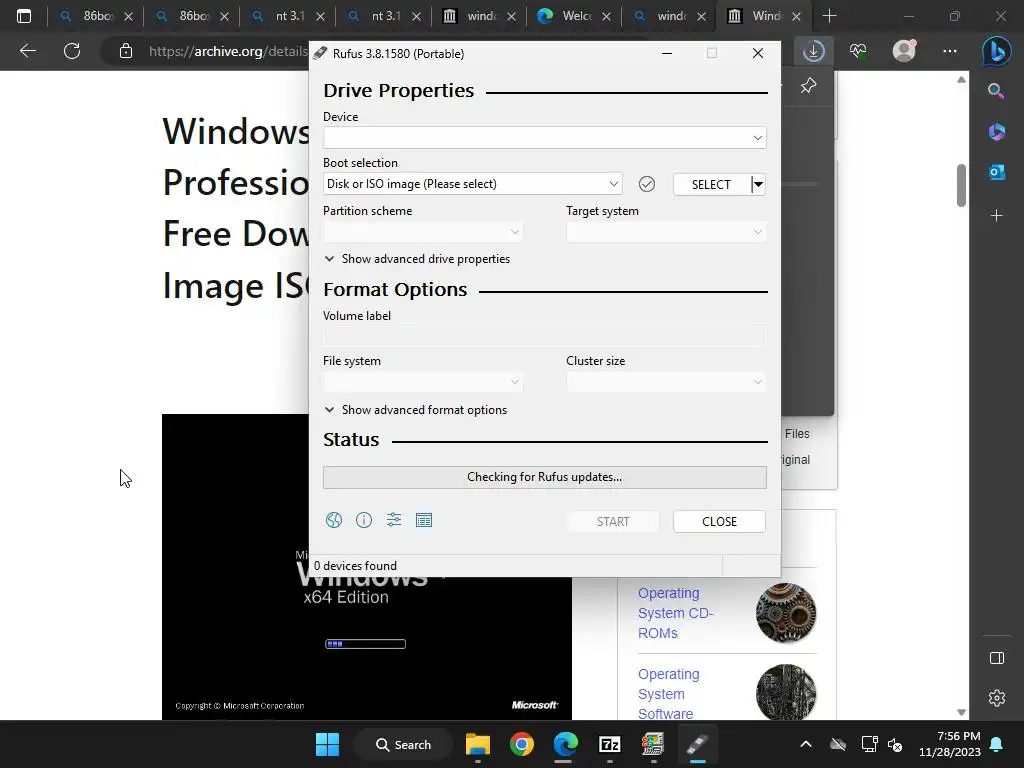Show hidden system tray icons
1024x768 pixels.
806,744
